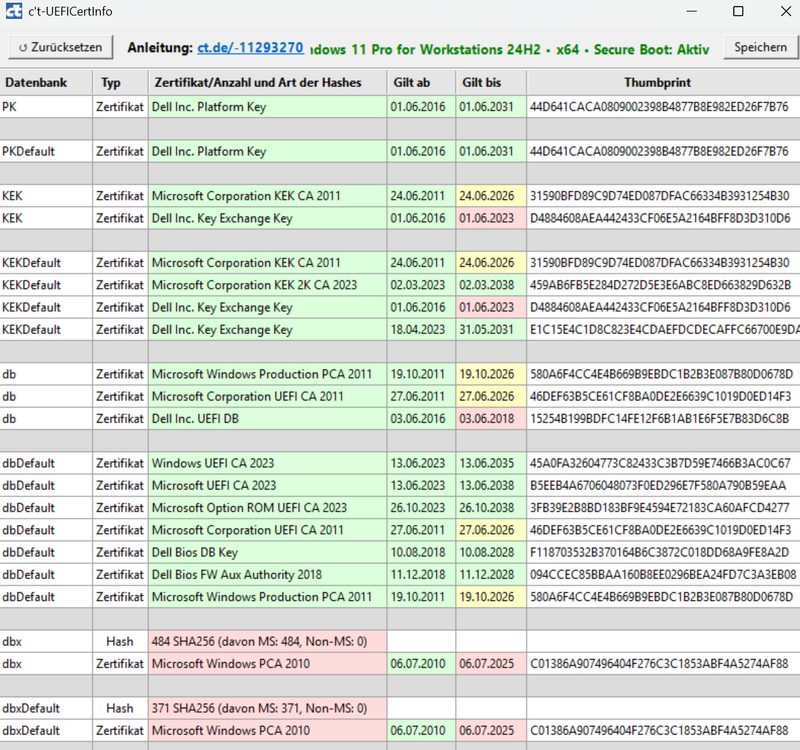Open the ct.de/-11293270 guide link

(250, 48)
